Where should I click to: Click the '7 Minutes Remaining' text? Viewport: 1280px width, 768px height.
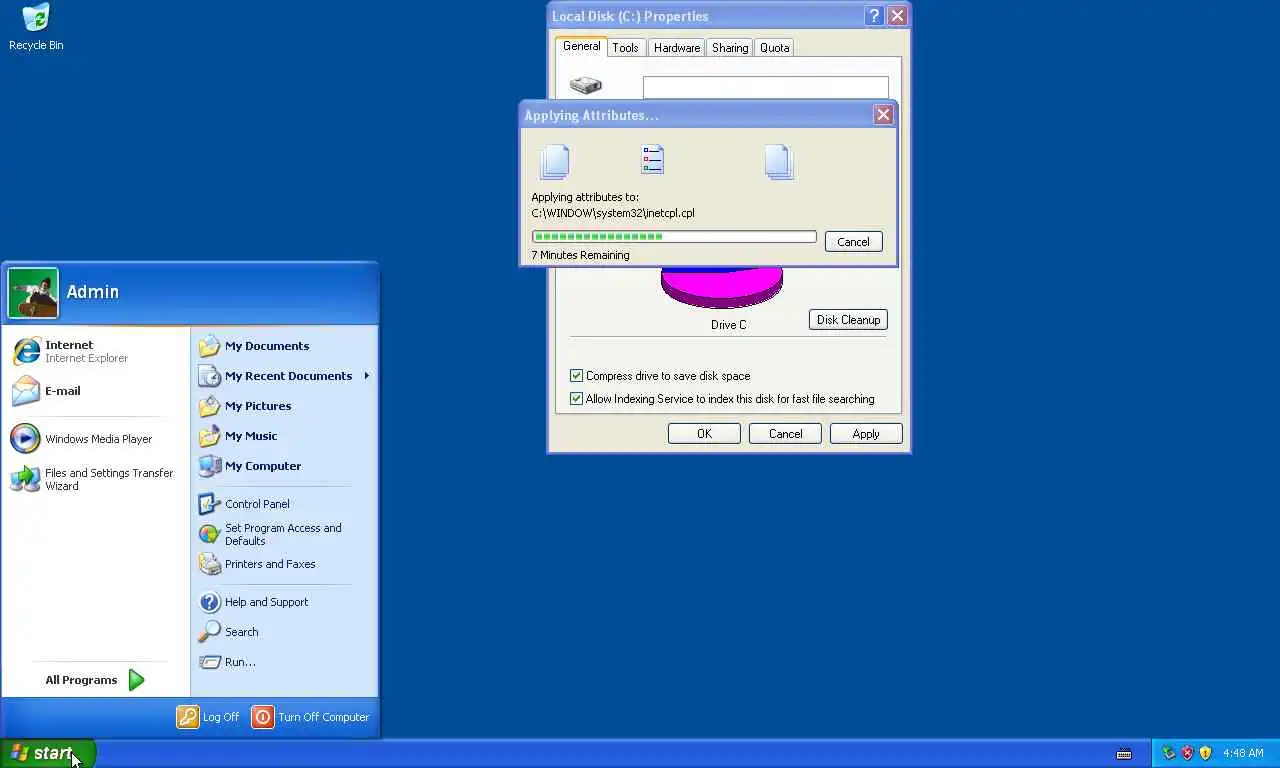pyautogui.click(x=581, y=255)
